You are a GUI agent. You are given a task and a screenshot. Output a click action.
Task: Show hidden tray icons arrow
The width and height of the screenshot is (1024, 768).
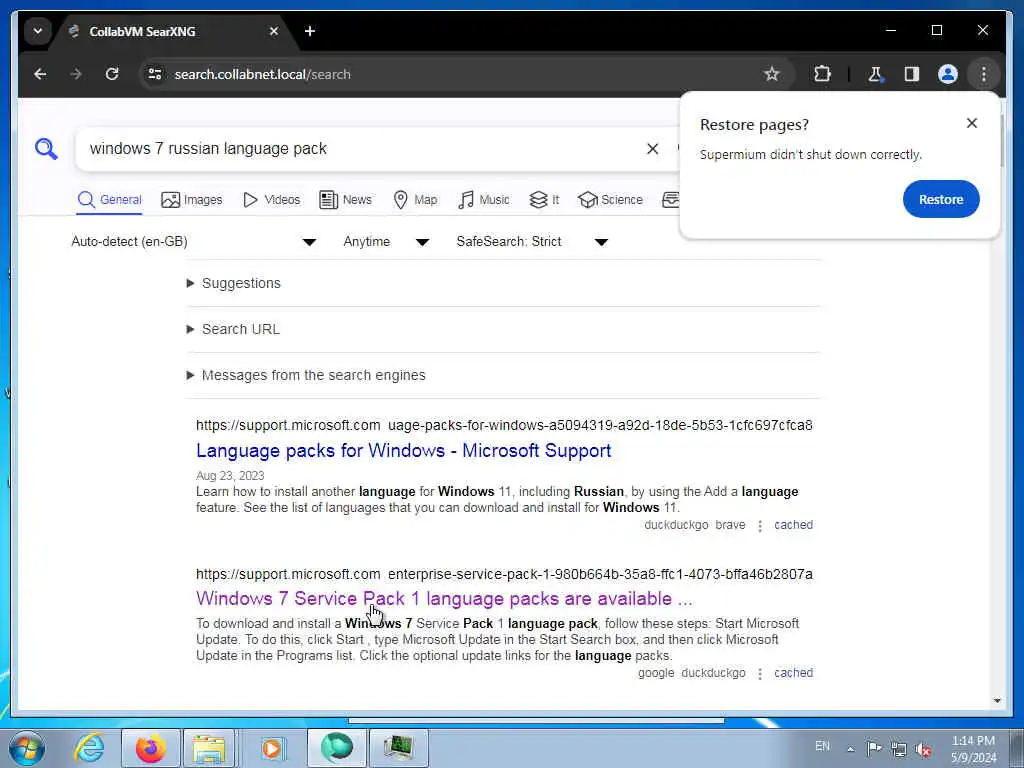pyautogui.click(x=850, y=749)
